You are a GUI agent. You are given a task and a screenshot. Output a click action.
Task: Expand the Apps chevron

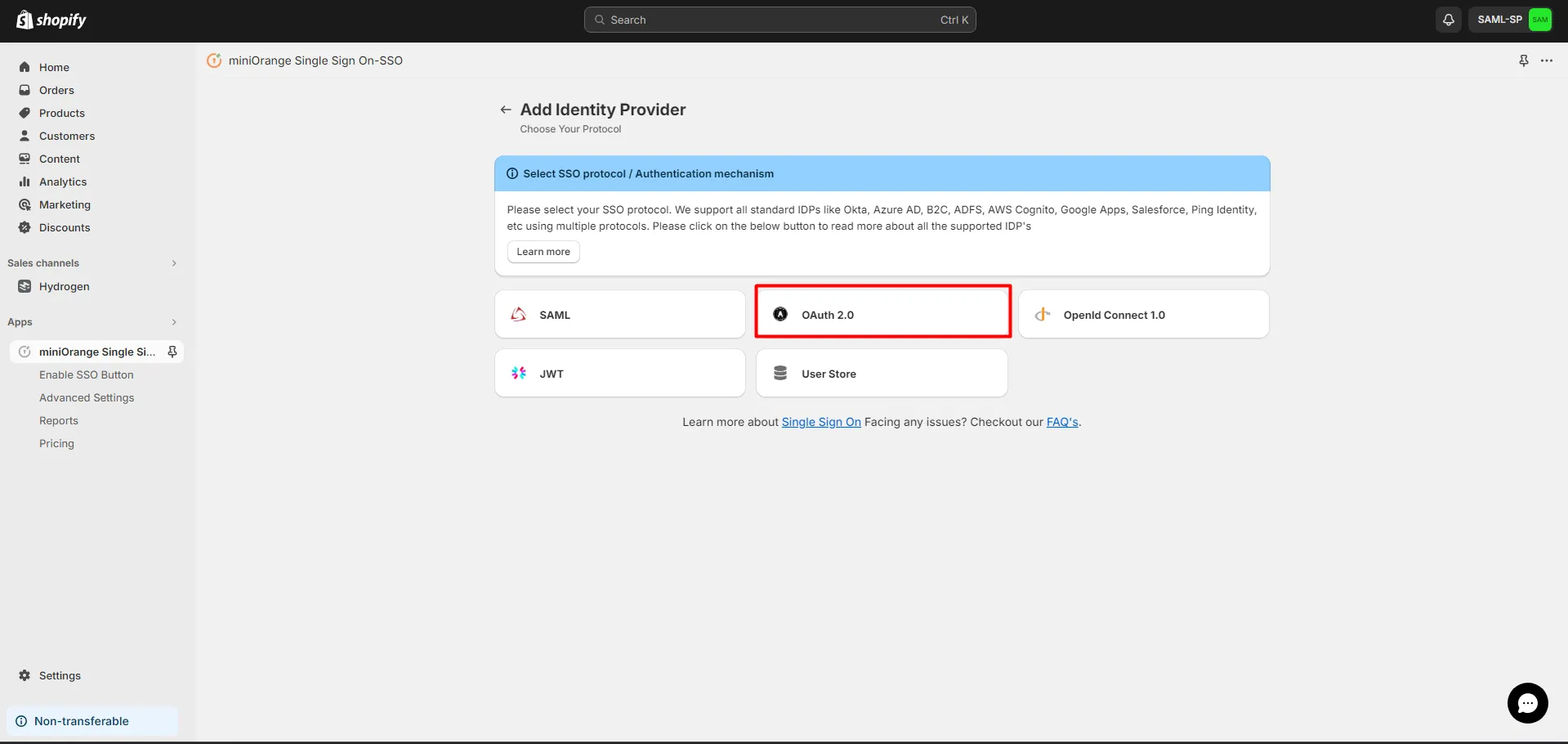[174, 322]
